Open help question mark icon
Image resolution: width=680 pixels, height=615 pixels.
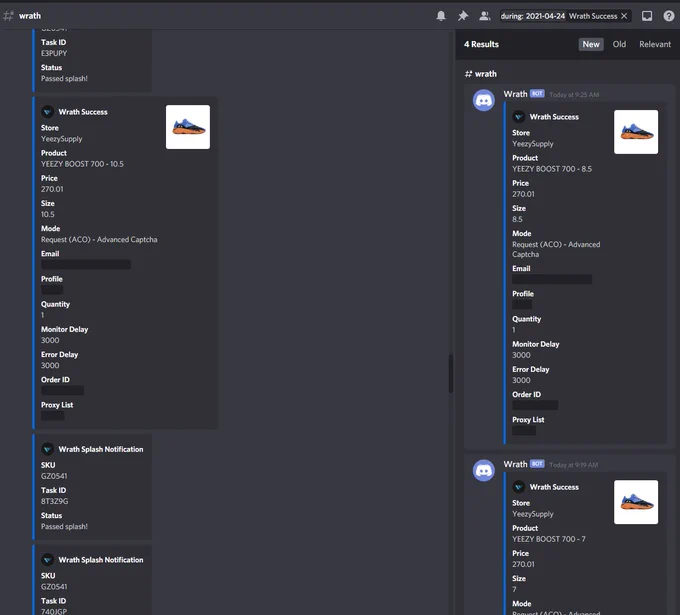(x=669, y=16)
